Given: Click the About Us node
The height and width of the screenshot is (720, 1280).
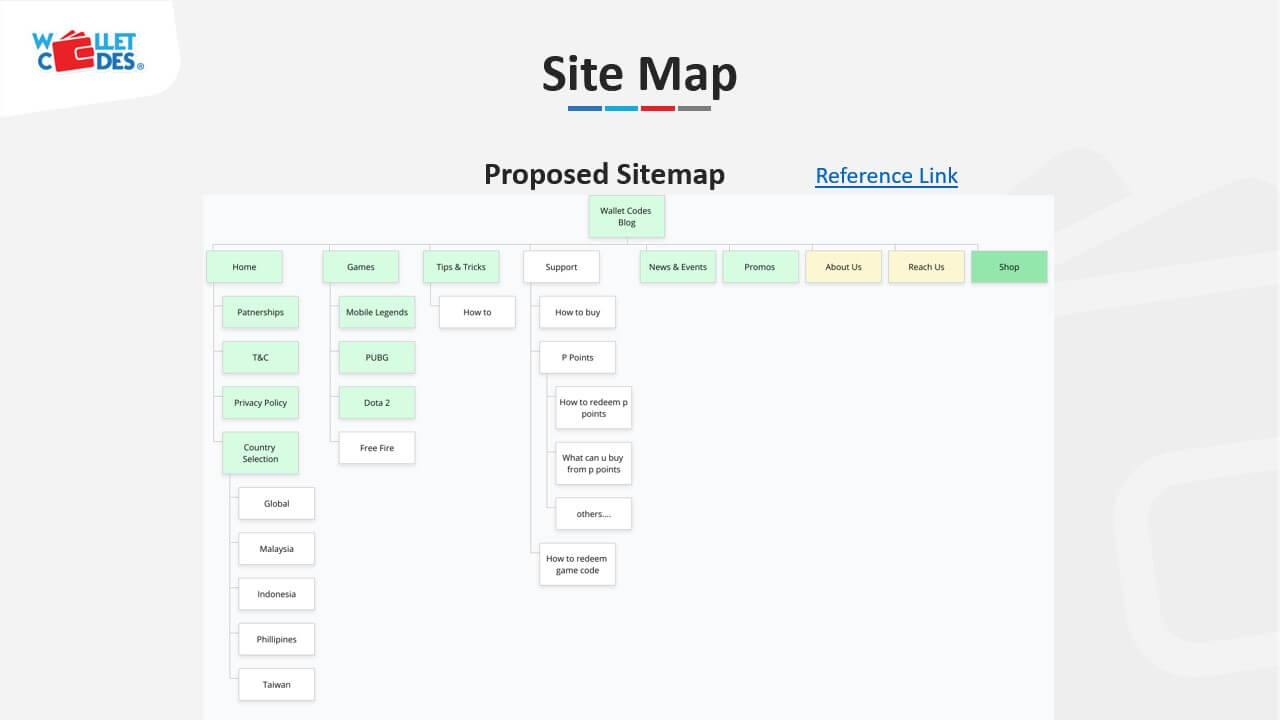Looking at the screenshot, I should click(x=843, y=267).
